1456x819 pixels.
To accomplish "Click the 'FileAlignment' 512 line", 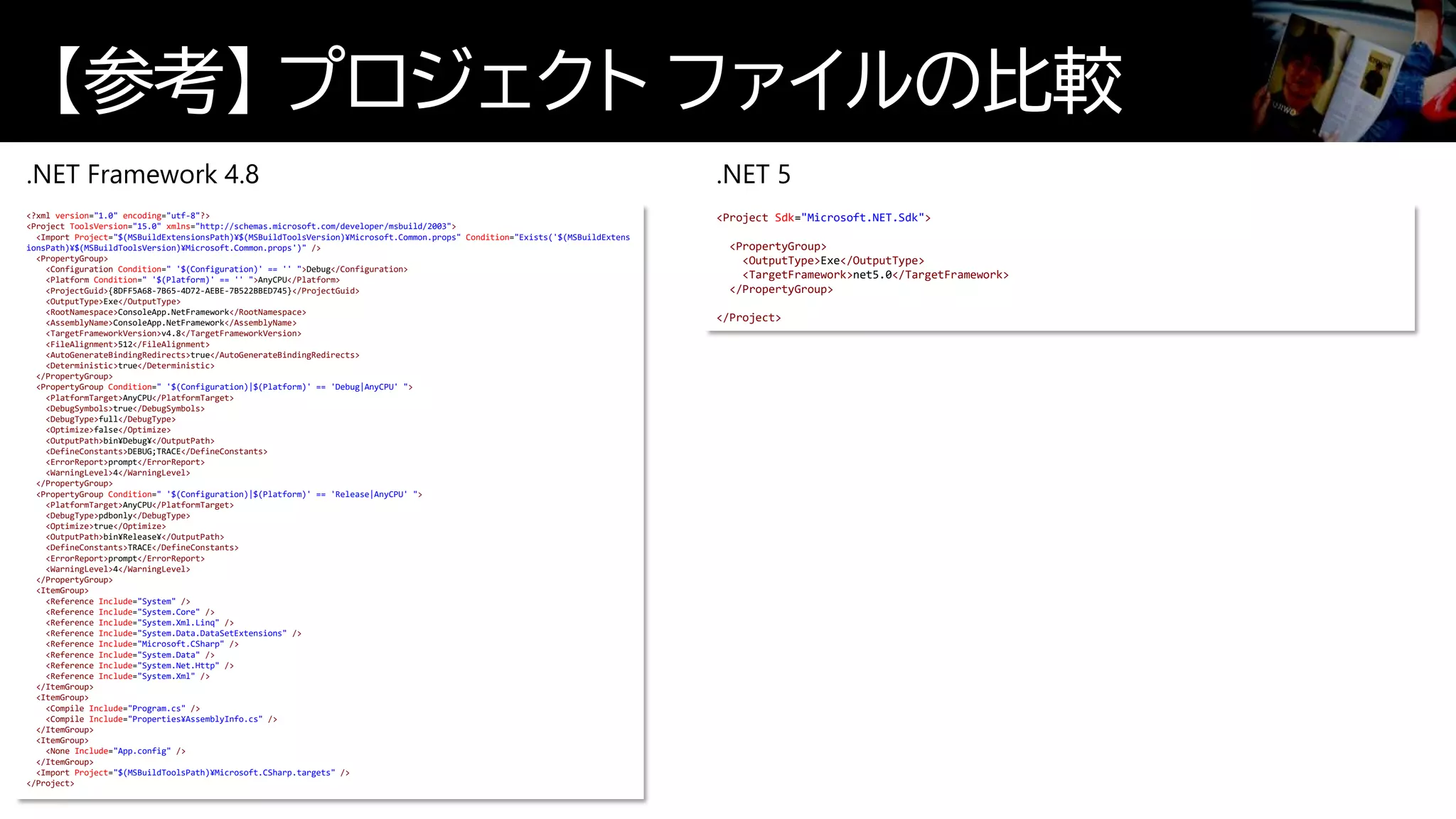I will [128, 344].
